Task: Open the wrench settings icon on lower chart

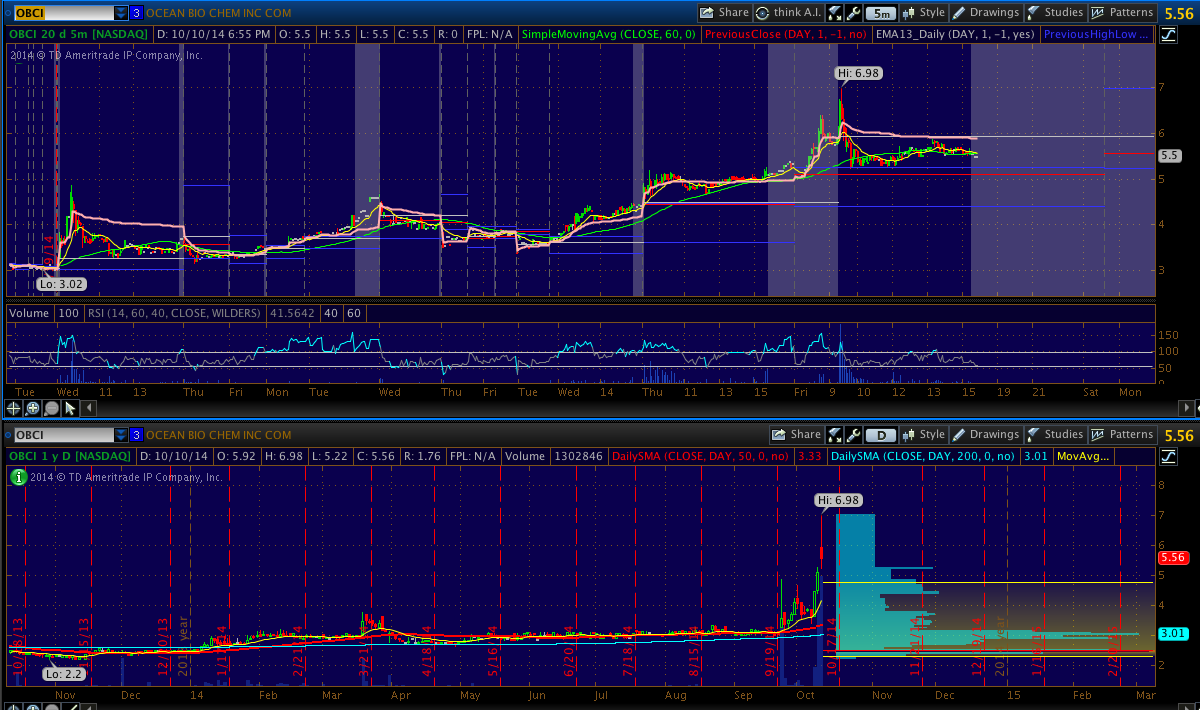Action: click(853, 435)
